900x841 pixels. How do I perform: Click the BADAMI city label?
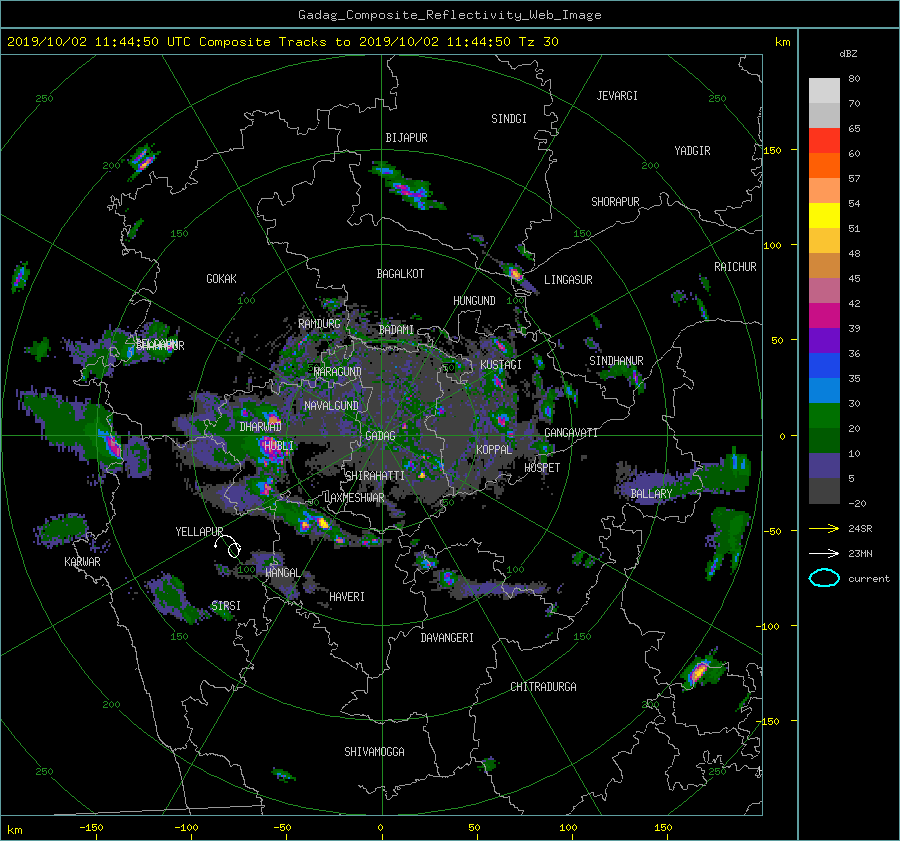pyautogui.click(x=396, y=330)
